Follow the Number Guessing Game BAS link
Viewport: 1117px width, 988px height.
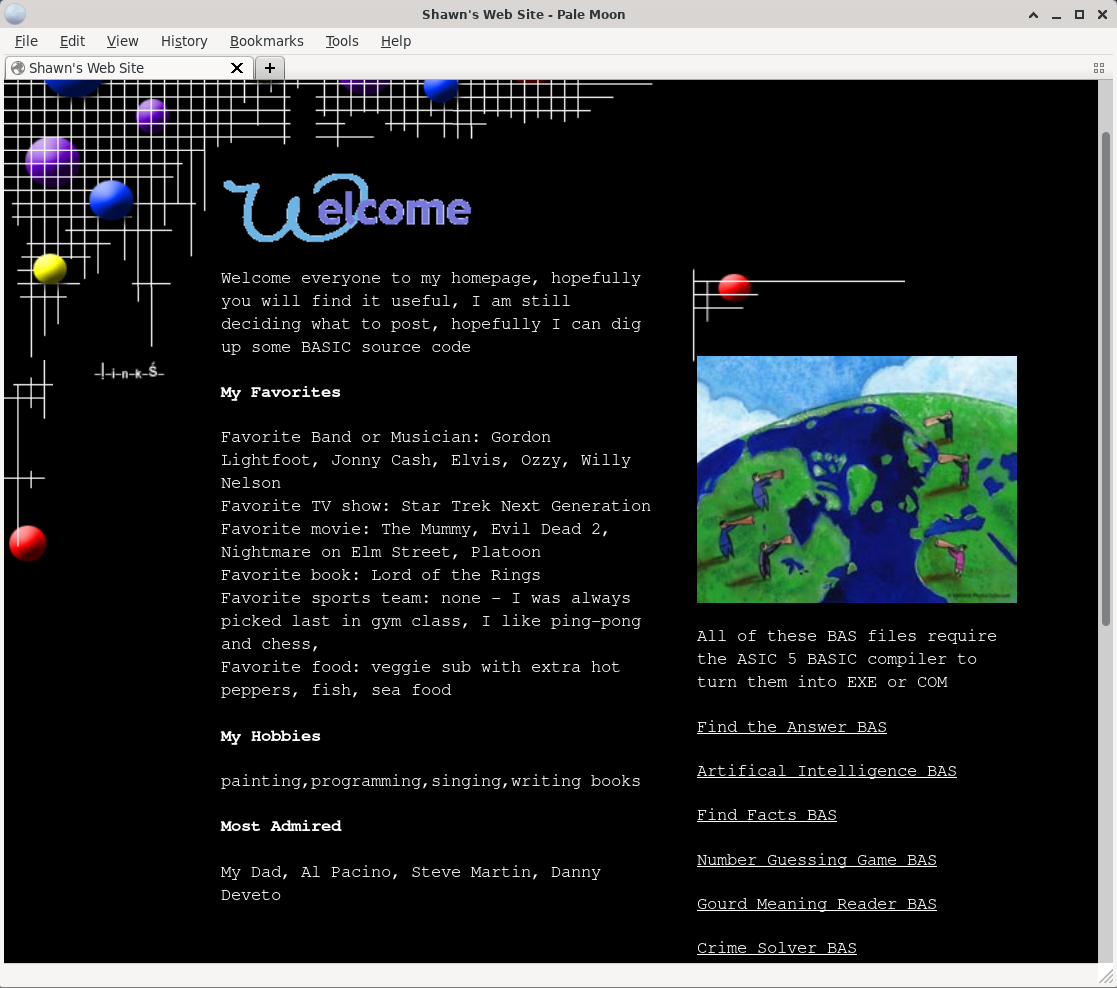pos(816,860)
